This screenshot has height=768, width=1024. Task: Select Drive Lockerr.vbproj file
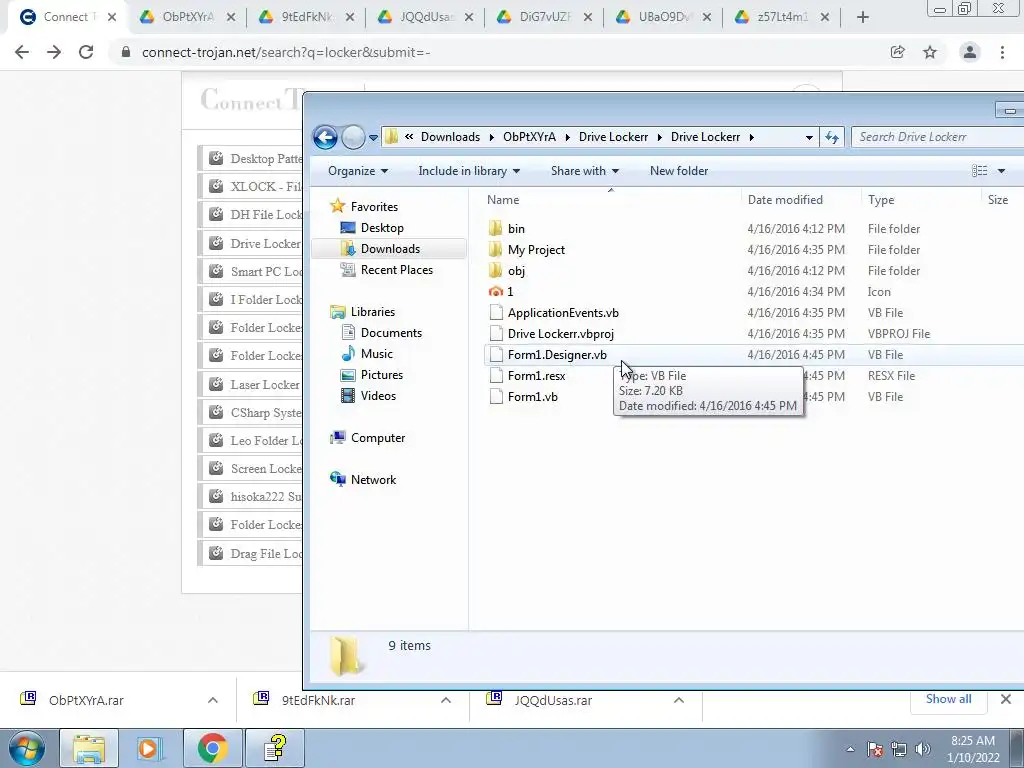560,334
